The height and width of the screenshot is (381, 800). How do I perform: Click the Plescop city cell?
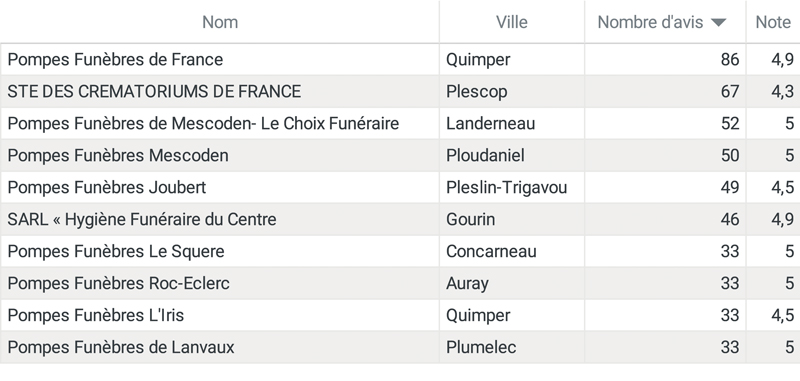click(x=512, y=92)
